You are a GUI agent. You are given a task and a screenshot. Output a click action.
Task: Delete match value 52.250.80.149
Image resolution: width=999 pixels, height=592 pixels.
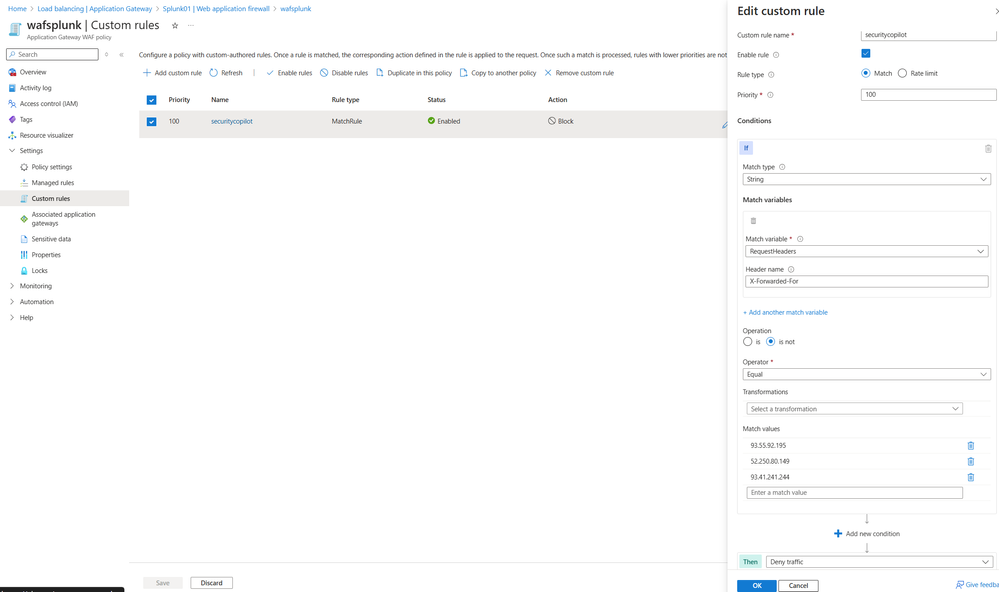971,461
